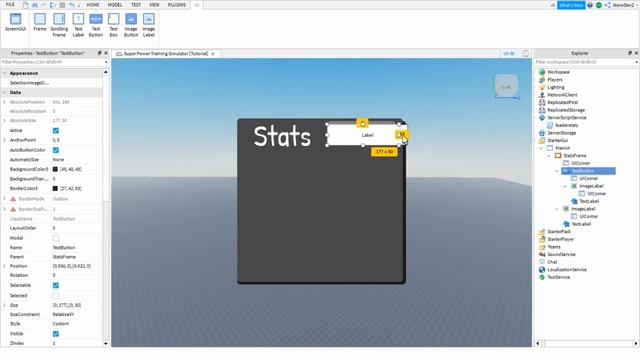This screenshot has width=640, height=360.
Task: Switch to the TEST ribbon tab
Action: click(x=136, y=5)
